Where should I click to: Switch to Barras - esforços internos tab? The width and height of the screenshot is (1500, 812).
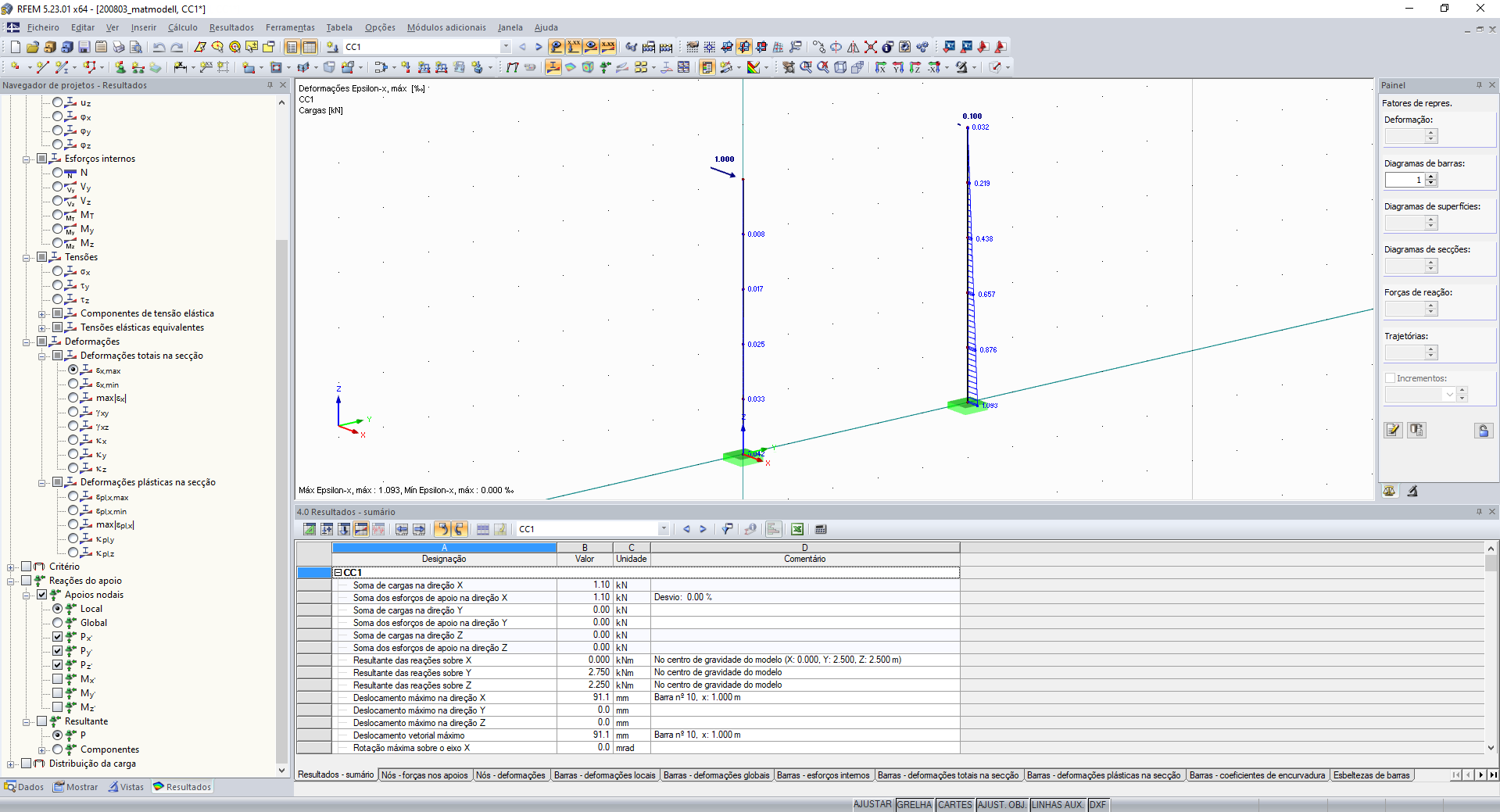click(x=823, y=775)
